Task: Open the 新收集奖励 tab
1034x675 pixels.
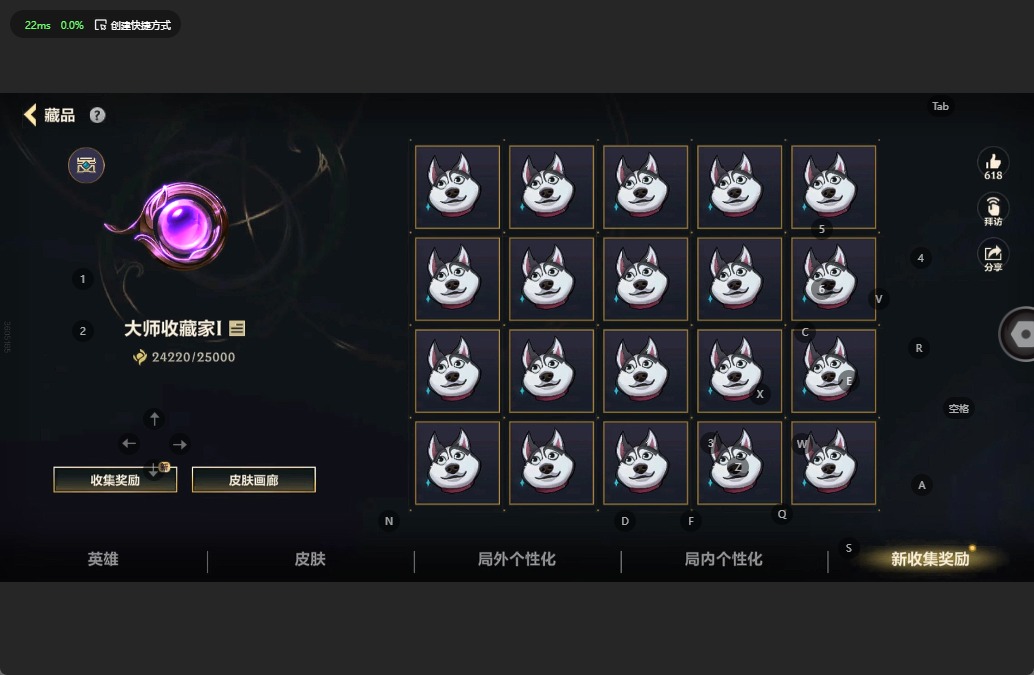Action: [x=930, y=559]
